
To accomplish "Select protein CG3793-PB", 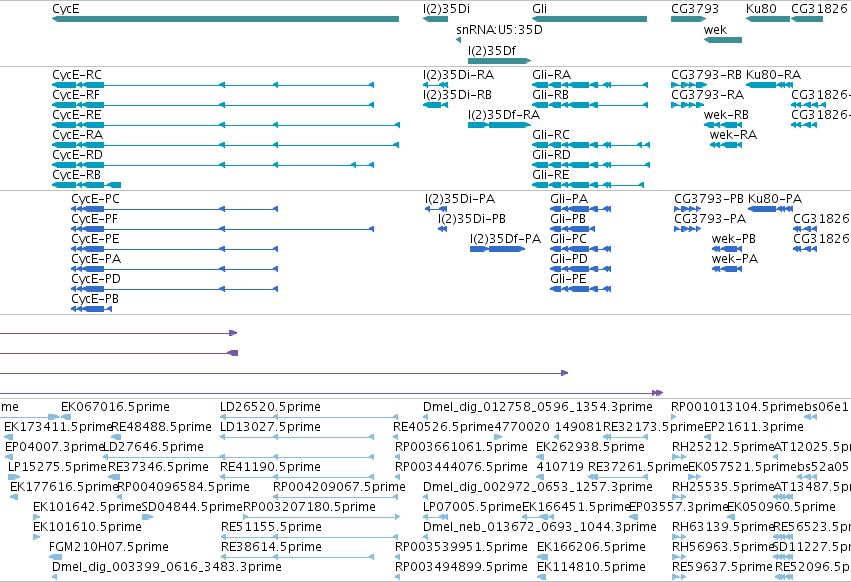I will point(688,209).
